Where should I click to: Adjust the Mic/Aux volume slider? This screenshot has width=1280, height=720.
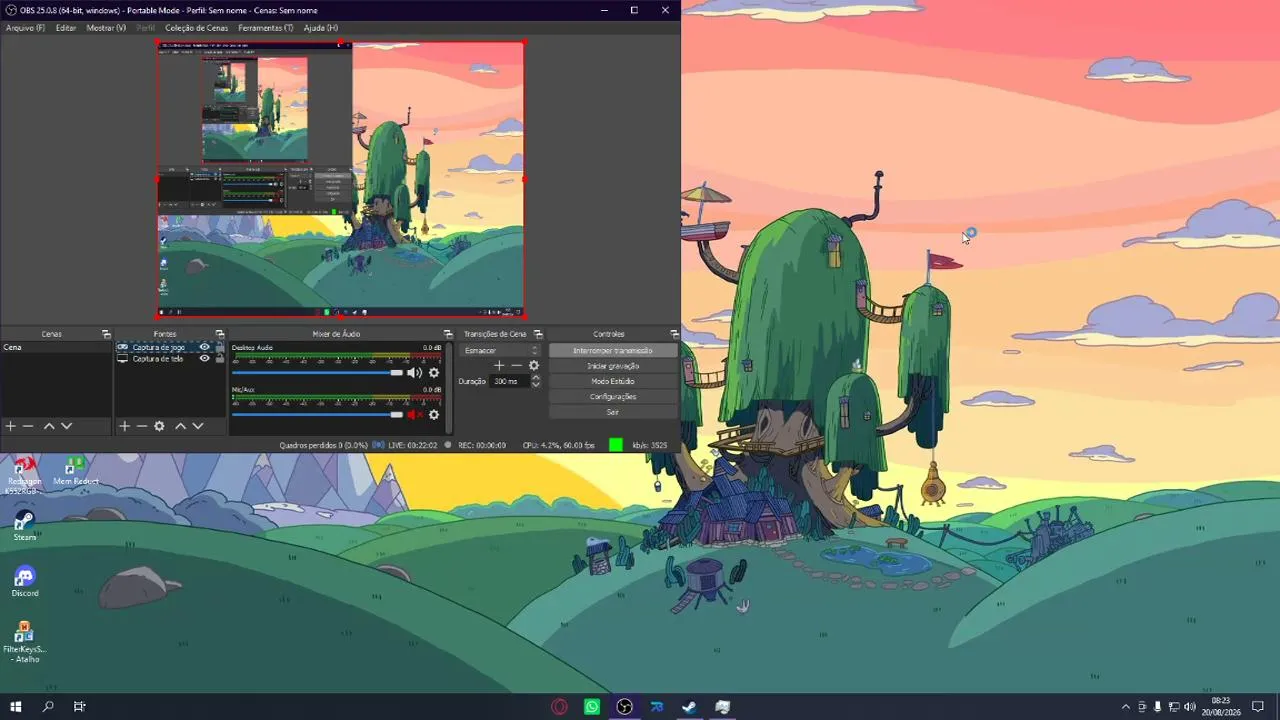tap(317, 415)
